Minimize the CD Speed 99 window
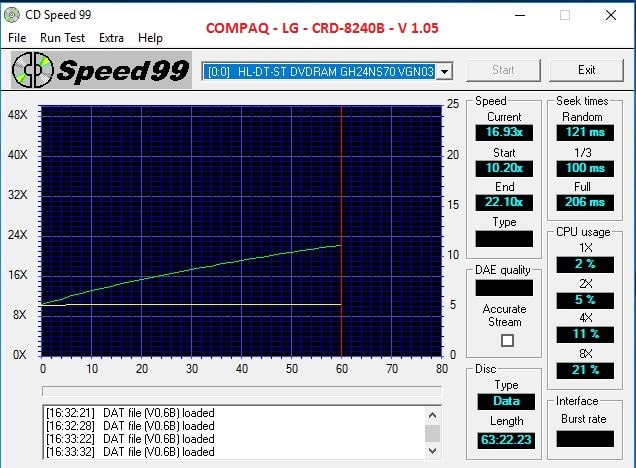The height and width of the screenshot is (468, 636). (x=520, y=15)
